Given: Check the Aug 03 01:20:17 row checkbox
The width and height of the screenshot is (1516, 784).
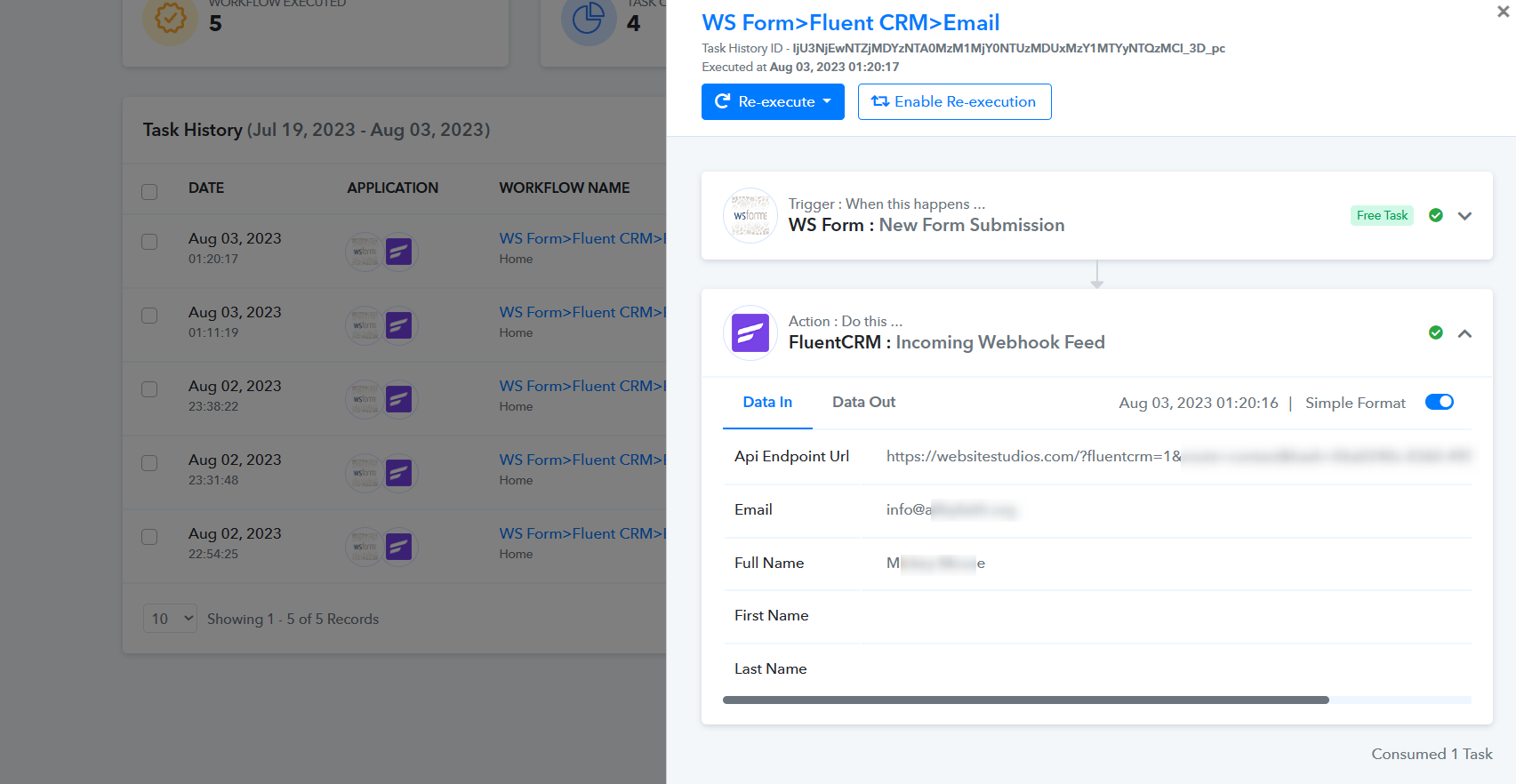Looking at the screenshot, I should click(149, 242).
